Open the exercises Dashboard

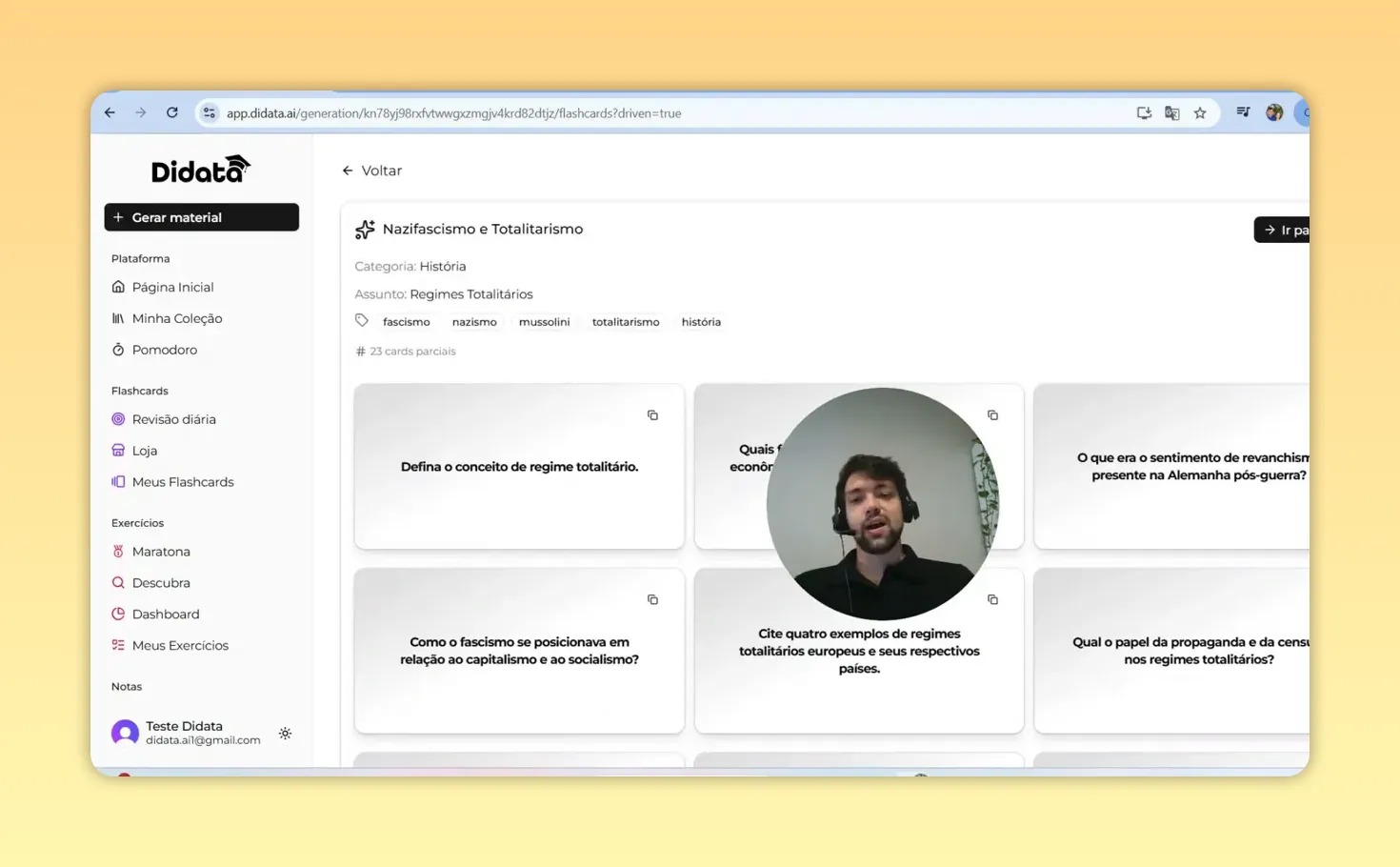pos(166,614)
